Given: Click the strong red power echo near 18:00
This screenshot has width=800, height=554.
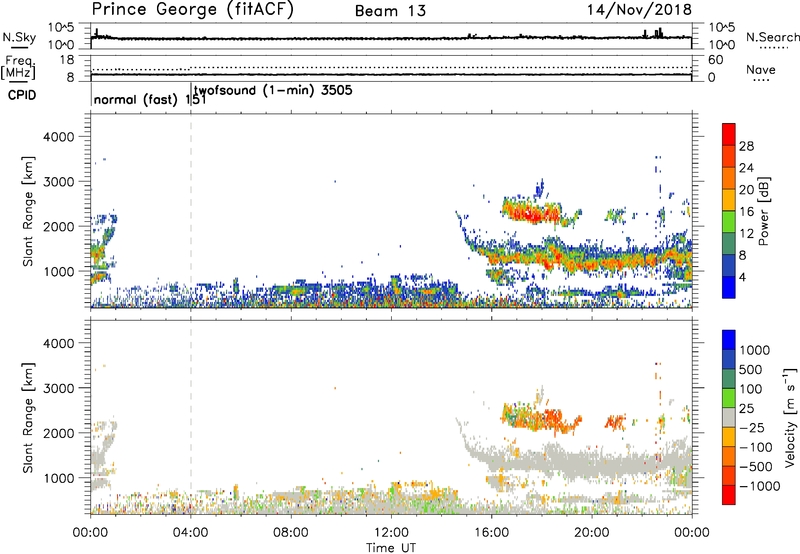Looking at the screenshot, I should [x=531, y=213].
